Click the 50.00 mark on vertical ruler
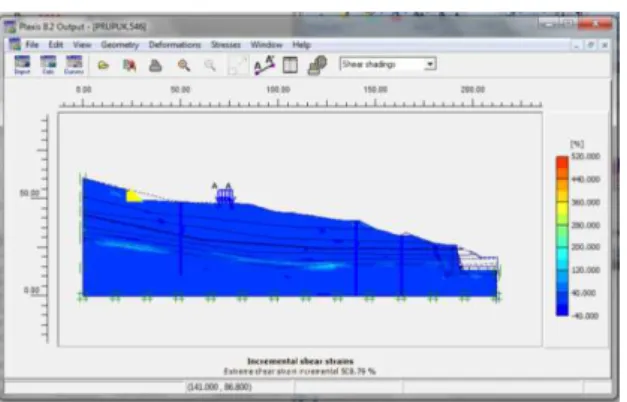 (30, 194)
